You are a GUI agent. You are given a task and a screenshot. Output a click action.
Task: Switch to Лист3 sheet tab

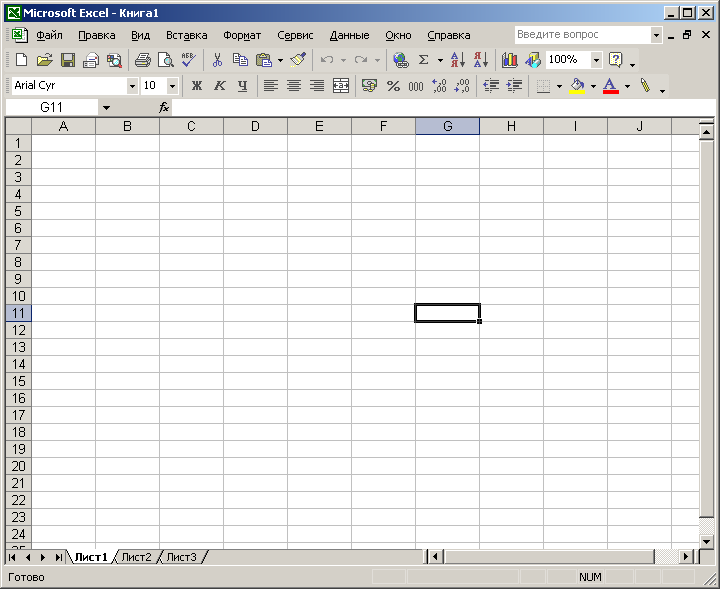point(181,557)
